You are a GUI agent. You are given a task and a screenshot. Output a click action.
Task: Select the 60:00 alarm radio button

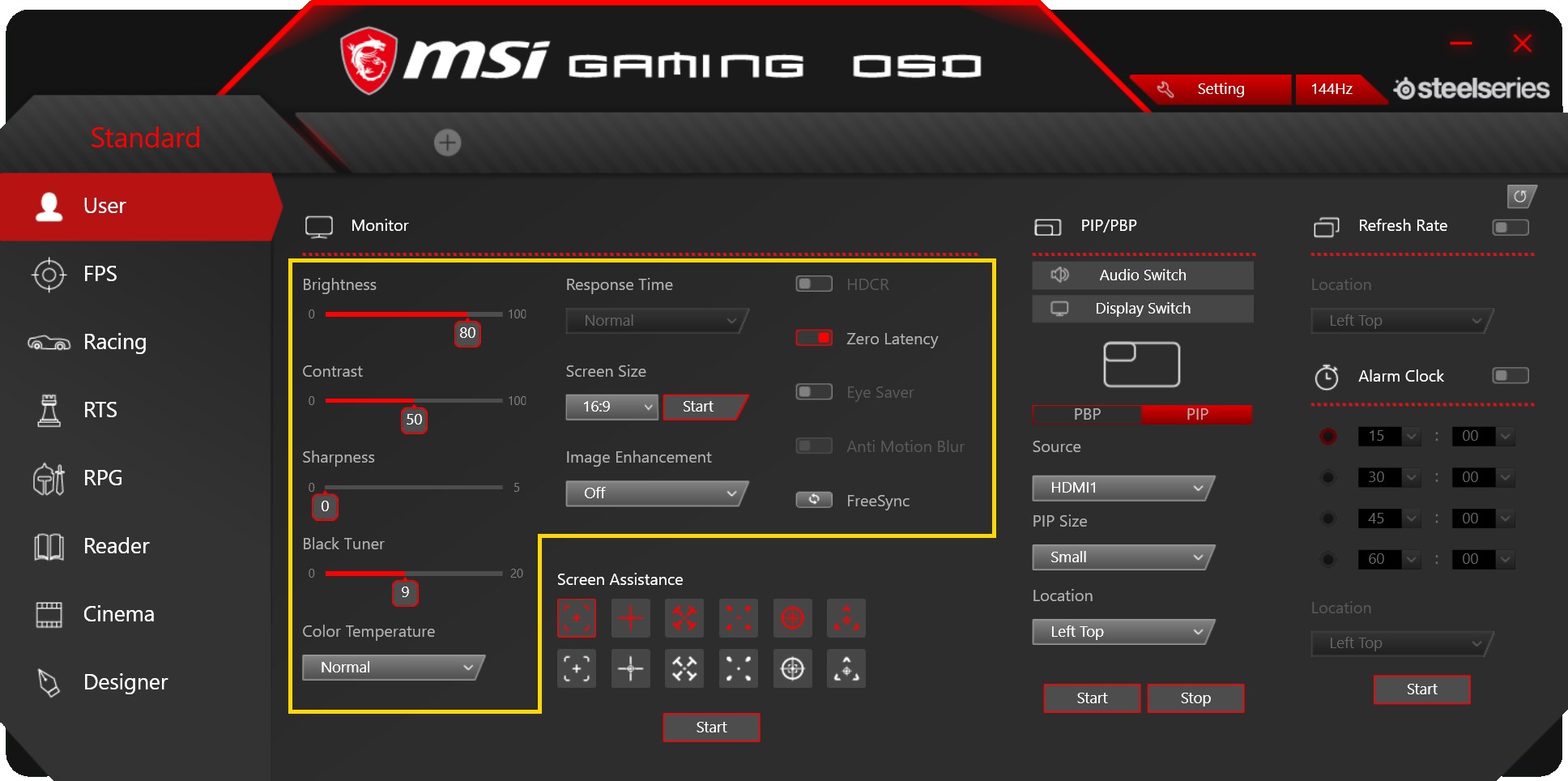(x=1328, y=559)
